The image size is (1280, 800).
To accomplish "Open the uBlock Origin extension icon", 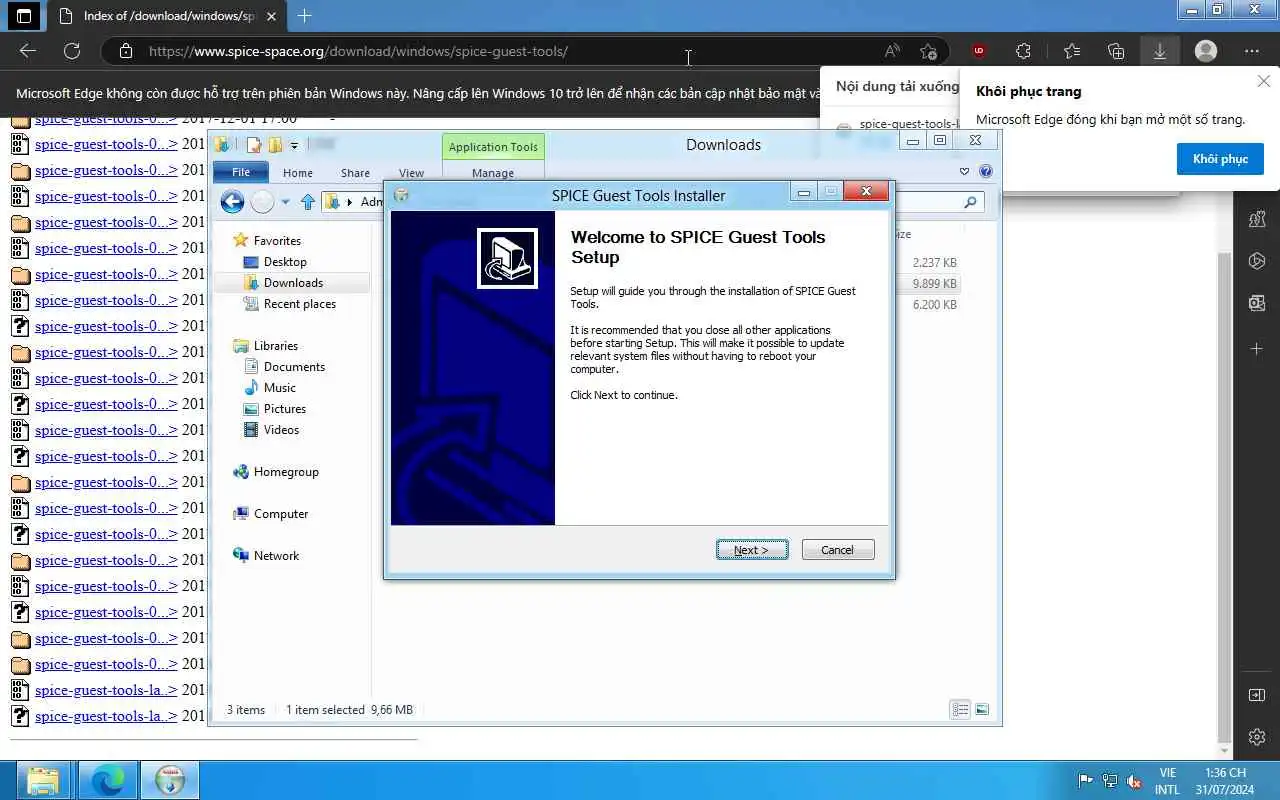I will pos(979,51).
